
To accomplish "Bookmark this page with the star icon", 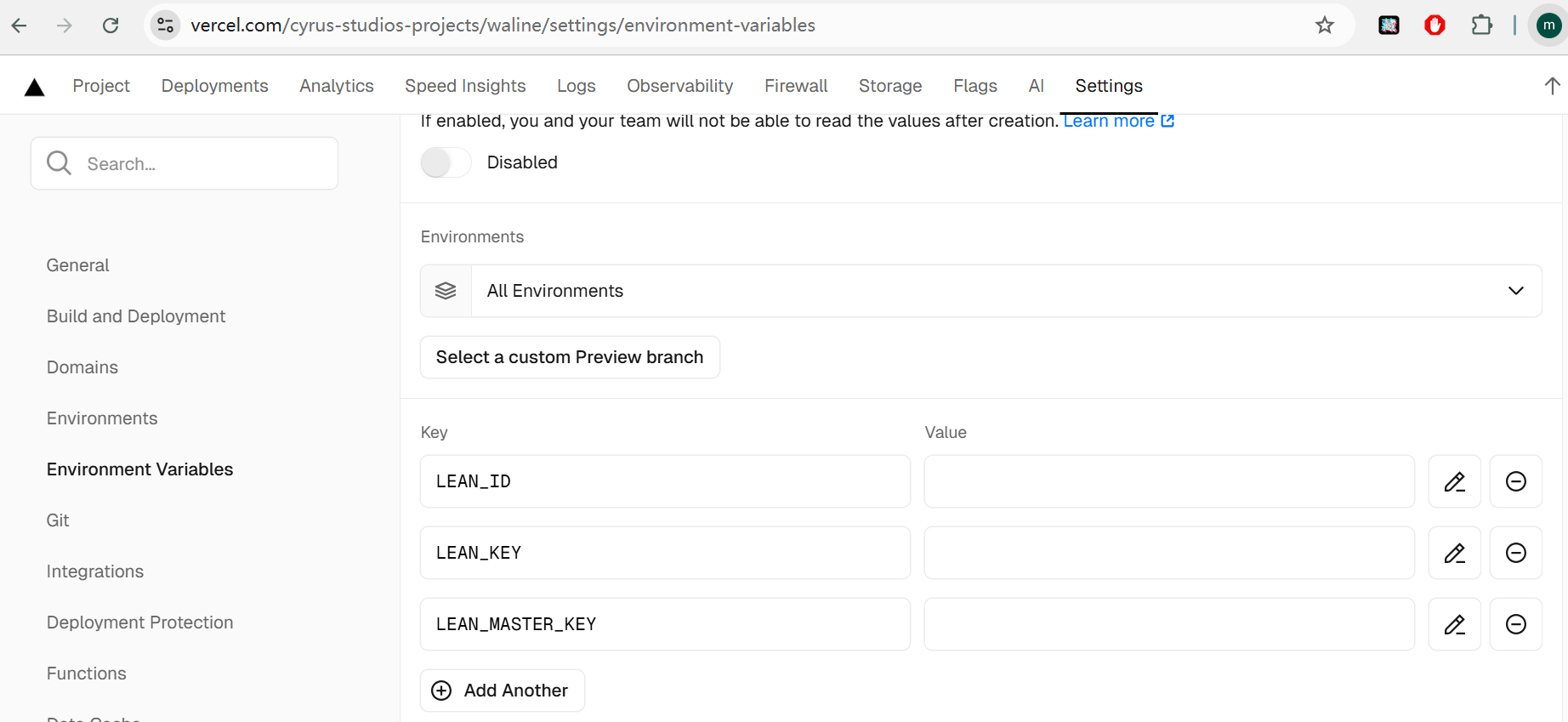I will (1324, 26).
